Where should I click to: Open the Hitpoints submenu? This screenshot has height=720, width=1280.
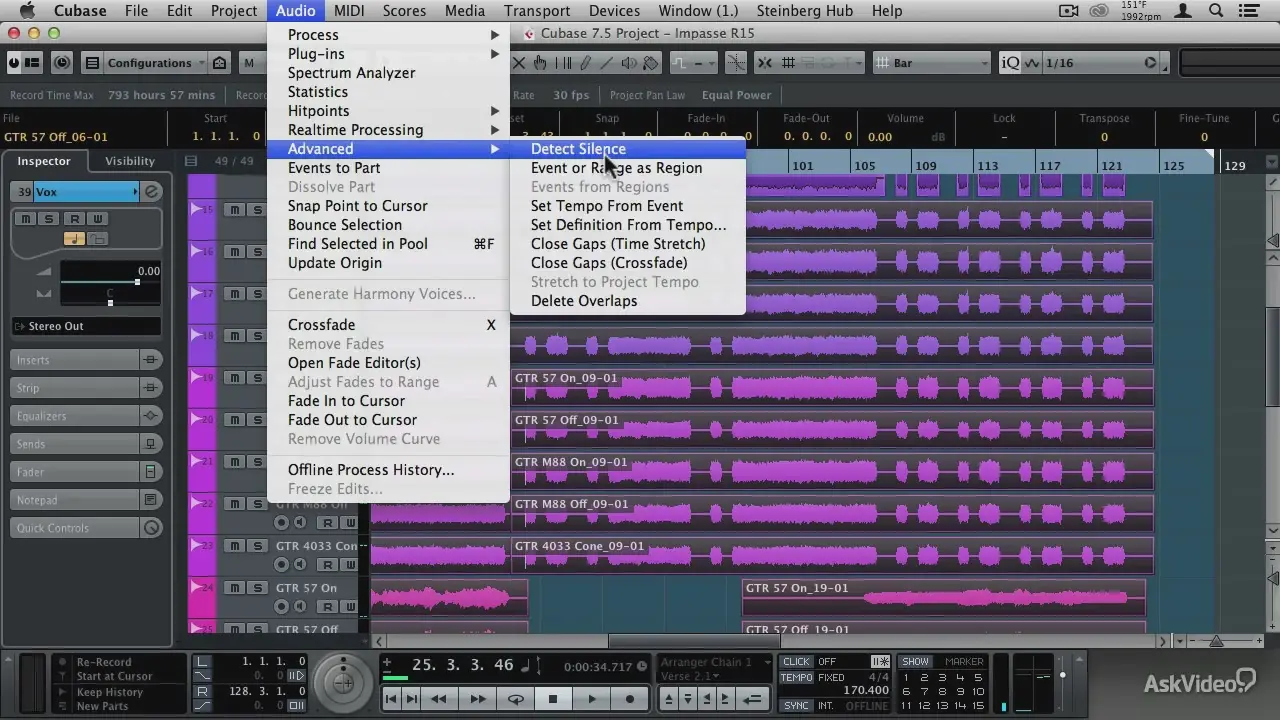(x=388, y=111)
